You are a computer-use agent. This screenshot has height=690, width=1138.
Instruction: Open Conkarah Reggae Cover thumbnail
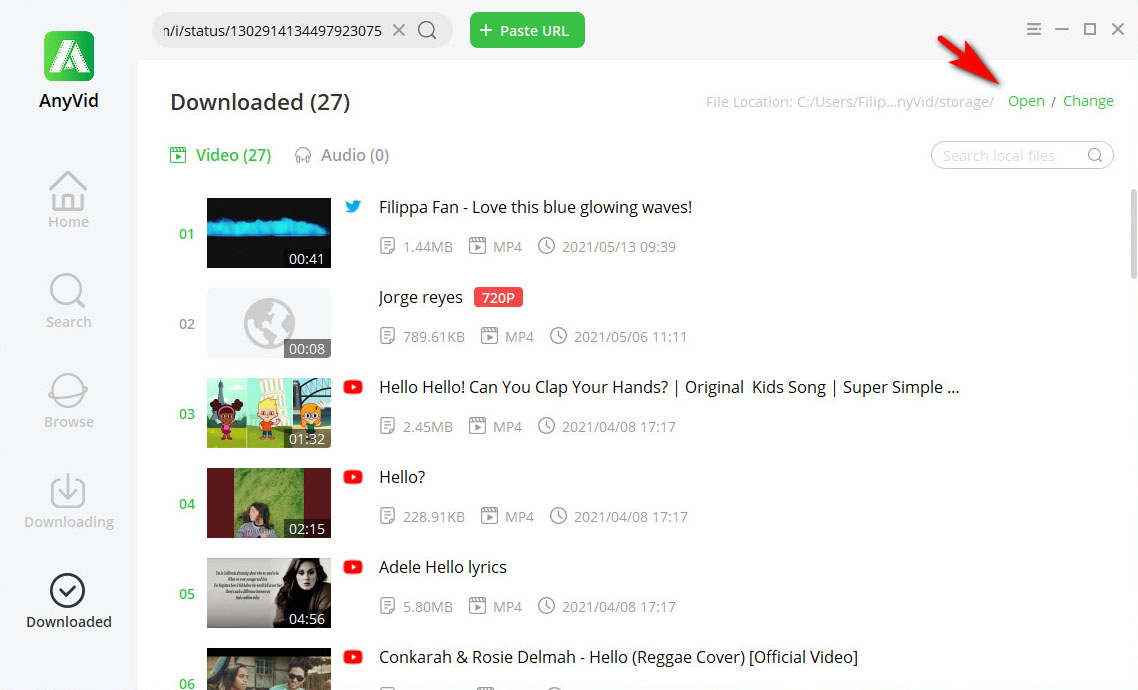click(x=269, y=669)
